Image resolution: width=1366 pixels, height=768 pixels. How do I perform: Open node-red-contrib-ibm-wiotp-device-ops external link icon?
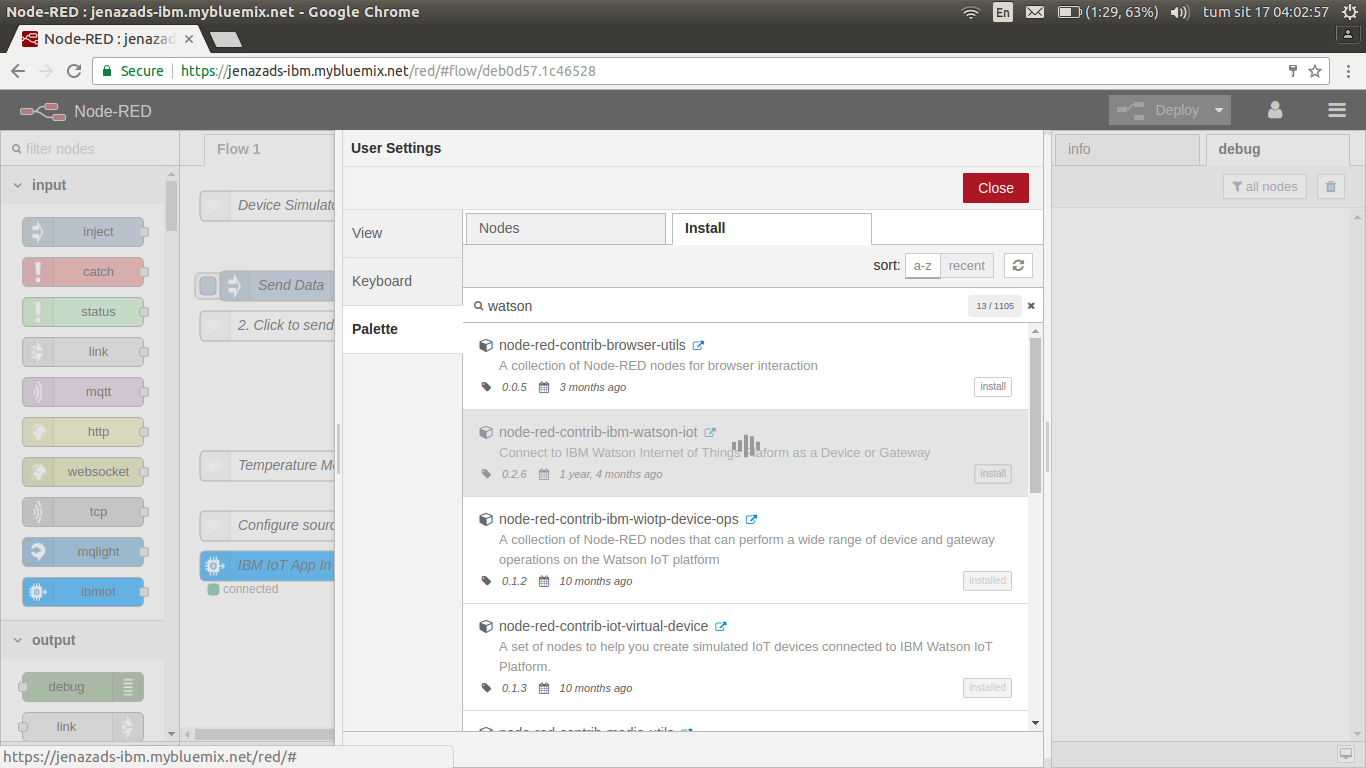point(751,520)
